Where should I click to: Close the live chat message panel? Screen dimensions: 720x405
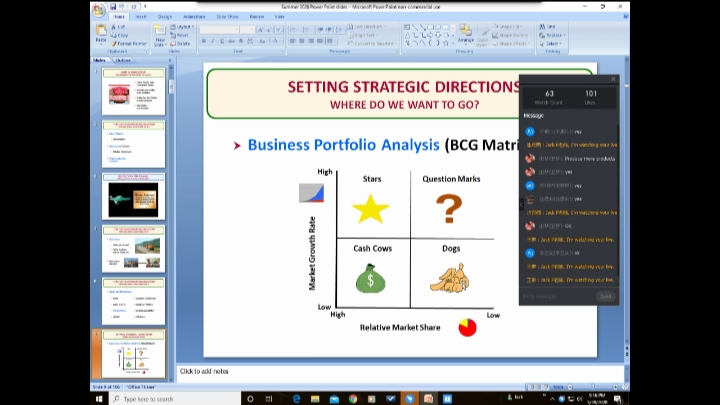(613, 79)
